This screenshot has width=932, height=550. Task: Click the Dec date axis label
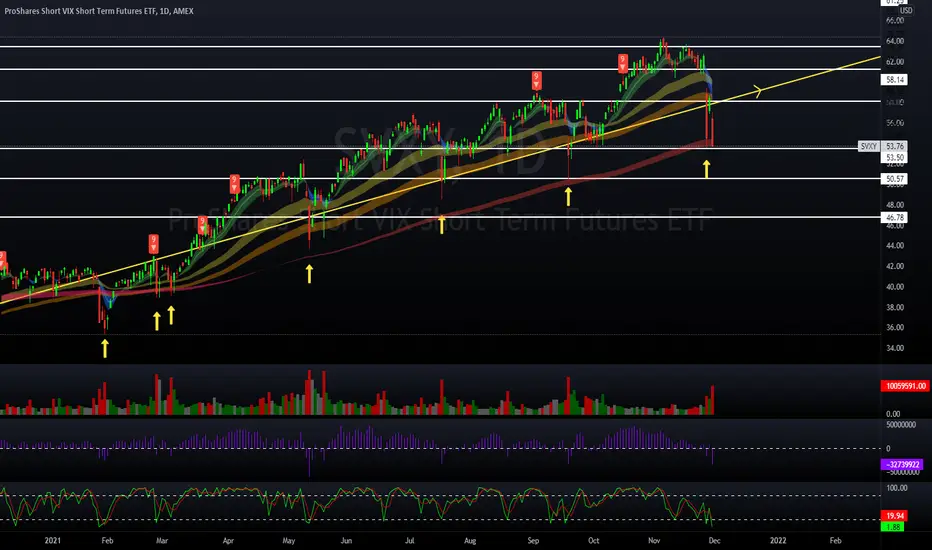click(714, 540)
